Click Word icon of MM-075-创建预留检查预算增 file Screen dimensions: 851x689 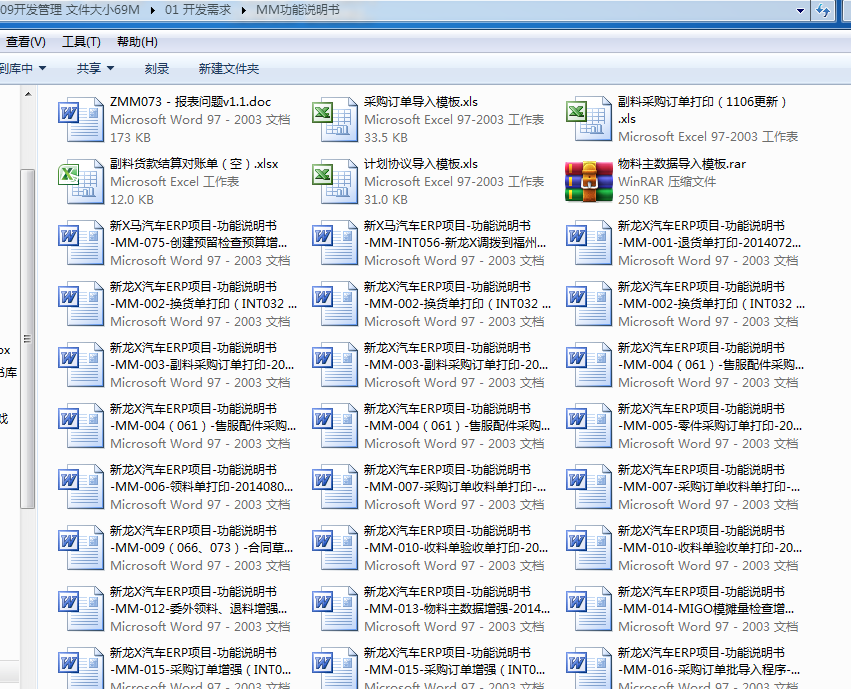point(81,243)
